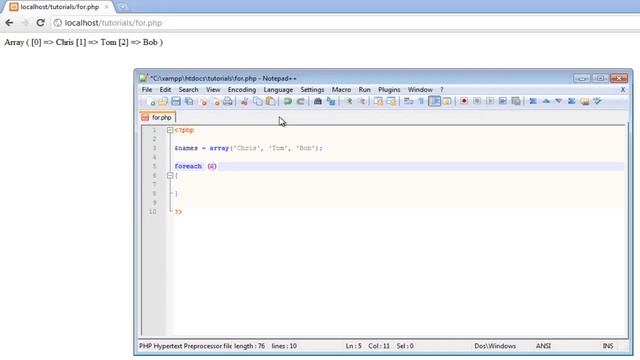Click the Zoom Out toolbar icon
Image resolution: width=640 pixels, height=360 pixels.
point(361,101)
